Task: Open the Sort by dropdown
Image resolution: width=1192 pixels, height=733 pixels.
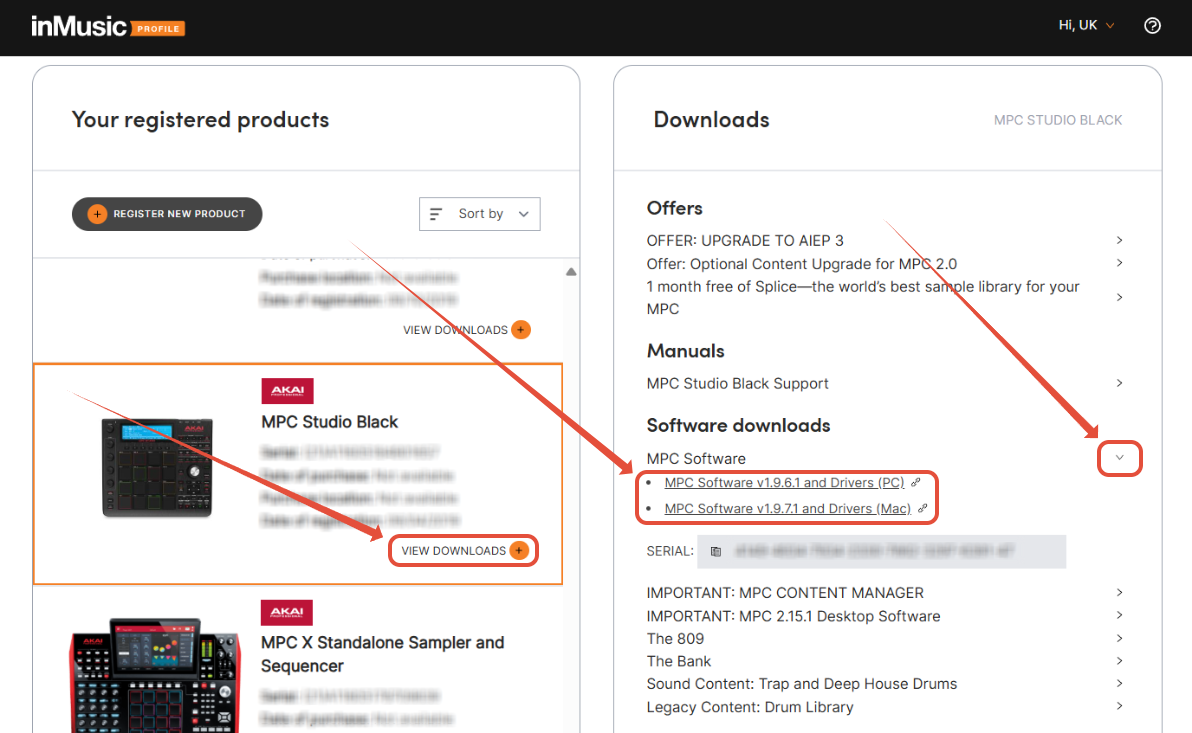Action: click(480, 214)
